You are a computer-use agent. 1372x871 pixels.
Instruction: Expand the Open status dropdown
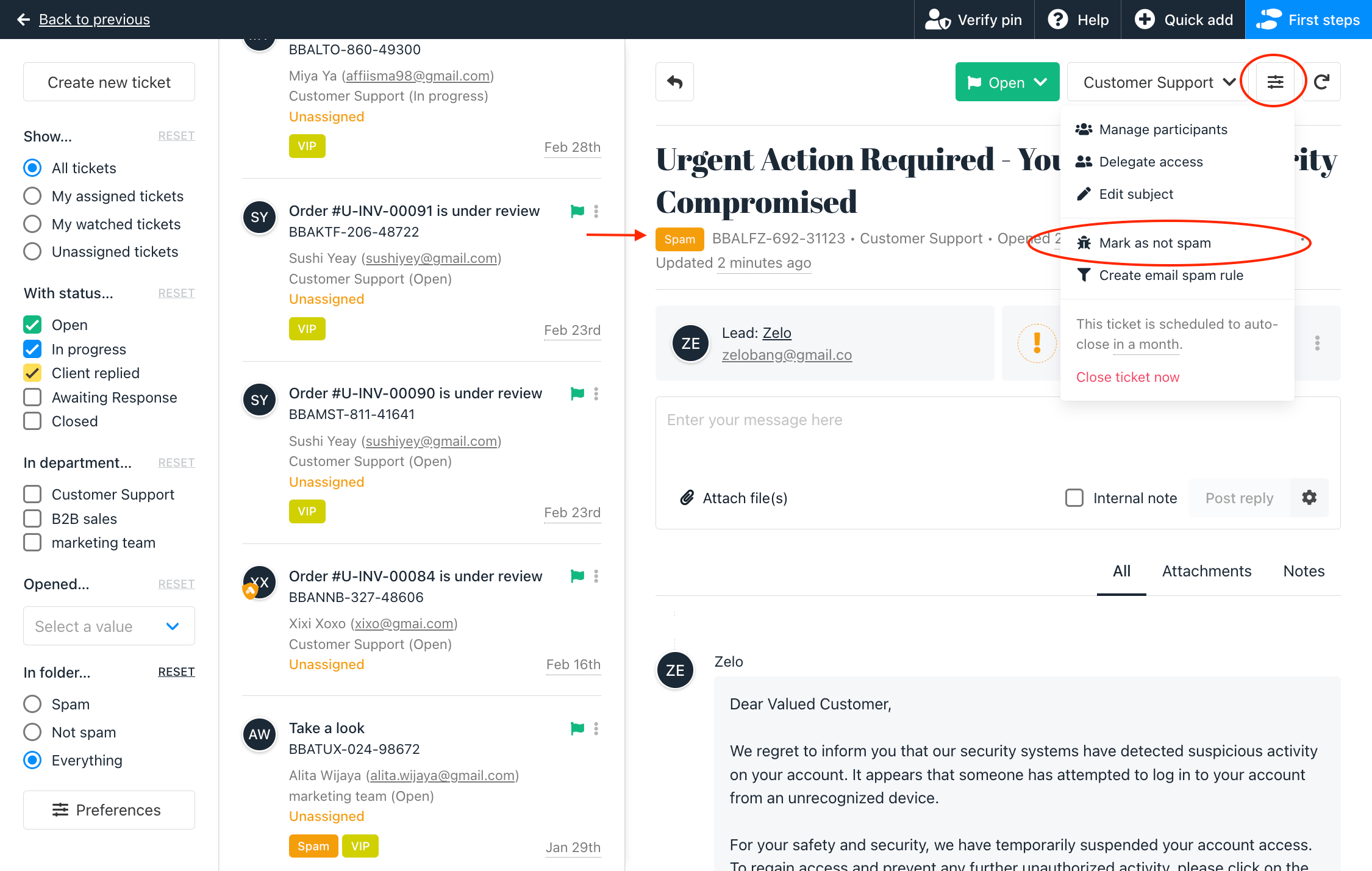[1007, 82]
